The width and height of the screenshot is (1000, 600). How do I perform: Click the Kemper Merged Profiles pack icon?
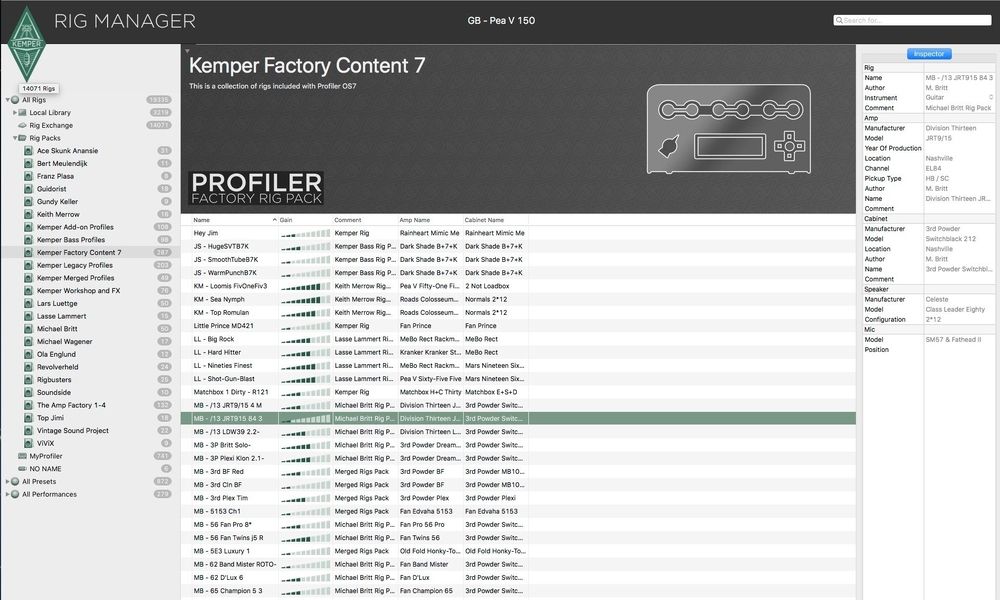(28, 279)
